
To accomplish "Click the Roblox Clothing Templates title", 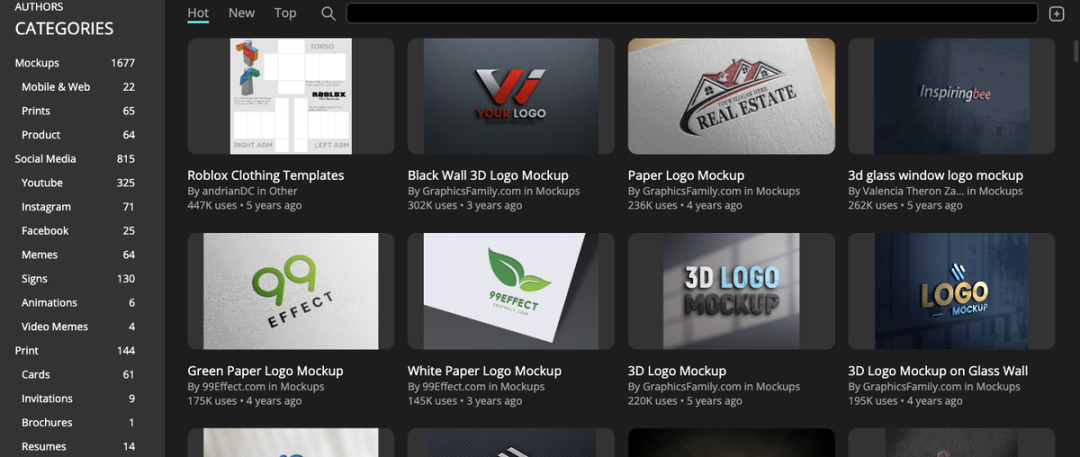I will 266,175.
